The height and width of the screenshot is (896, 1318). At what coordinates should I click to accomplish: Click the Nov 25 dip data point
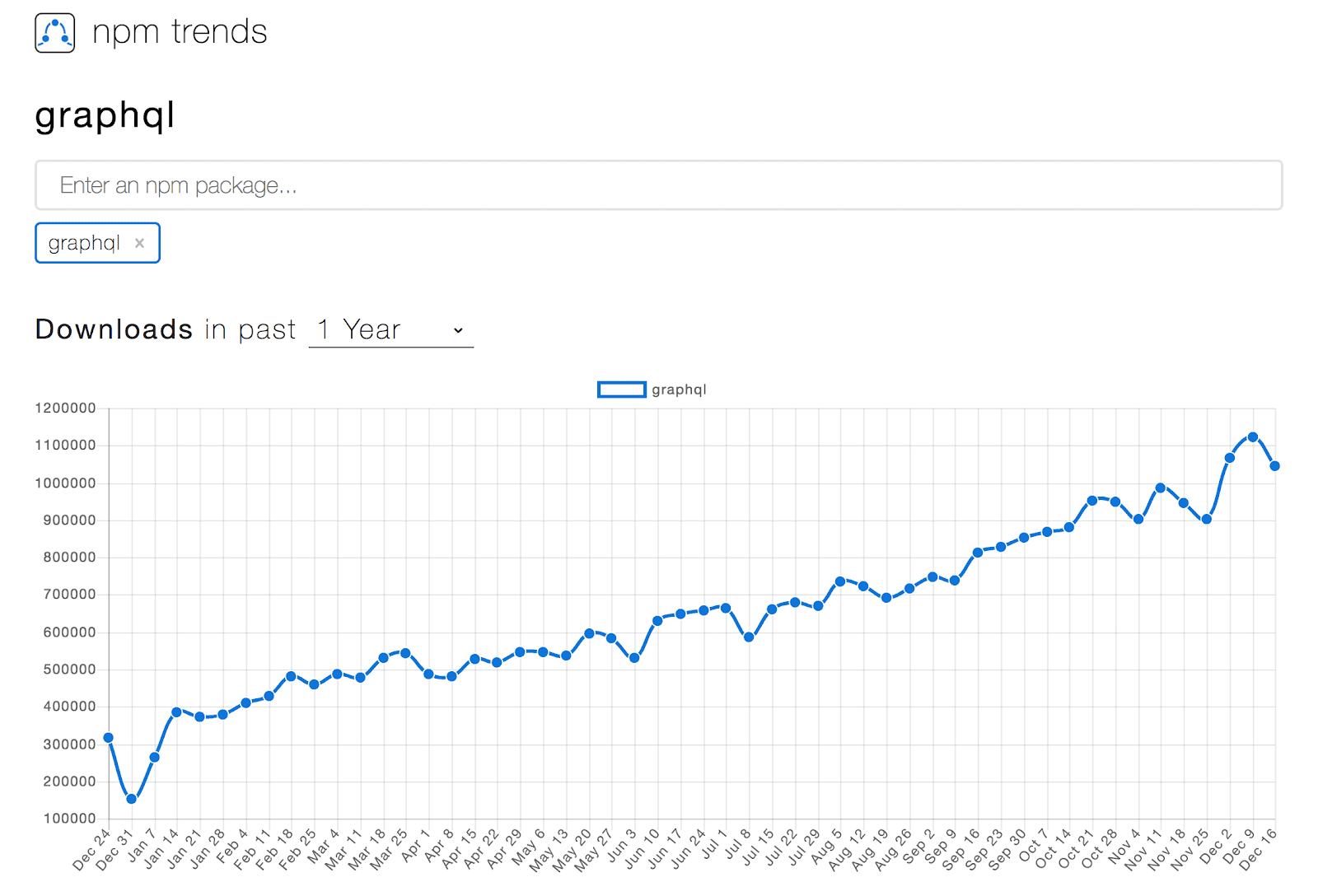pos(1207,520)
